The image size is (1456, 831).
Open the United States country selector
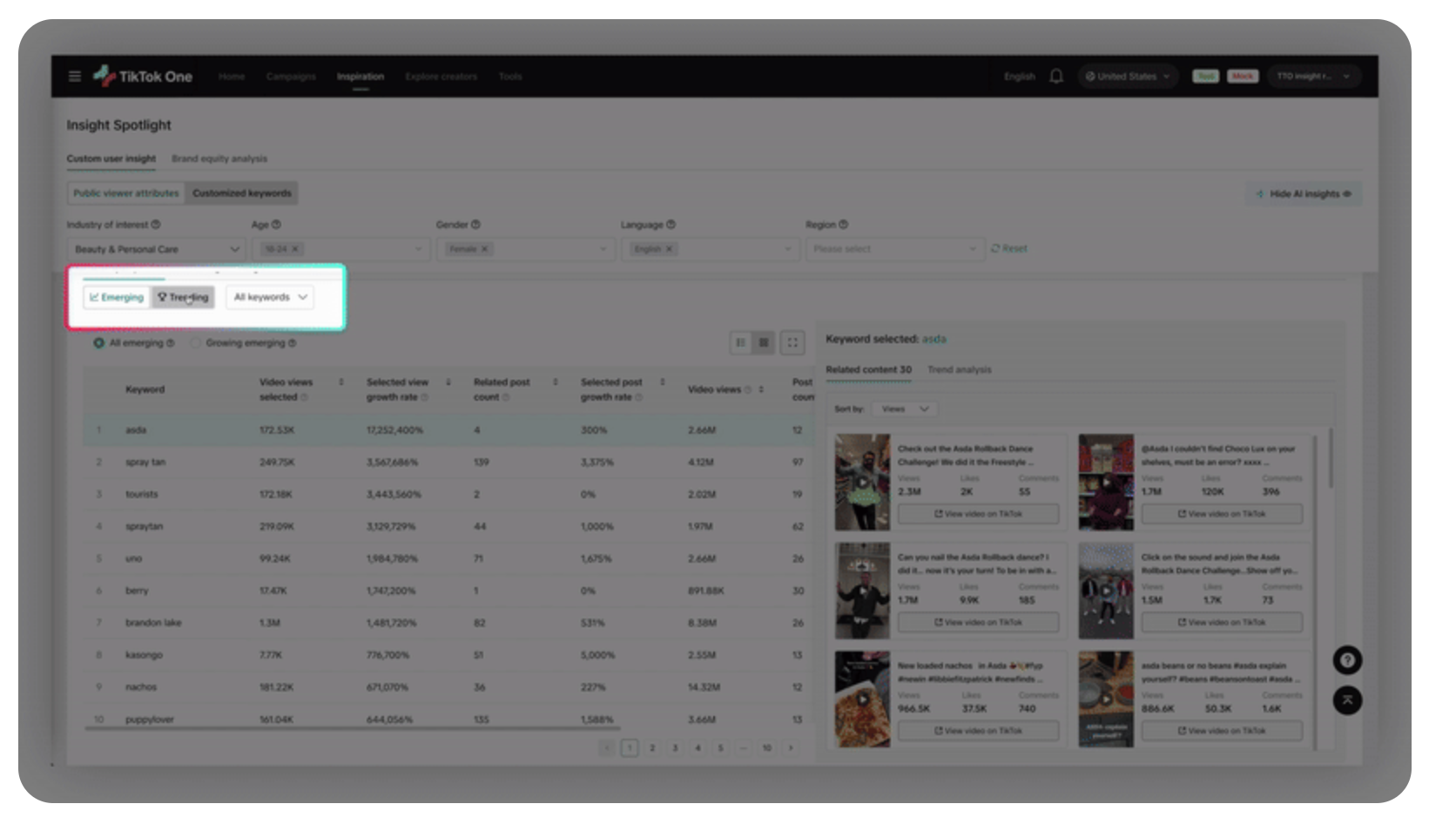pos(1128,77)
